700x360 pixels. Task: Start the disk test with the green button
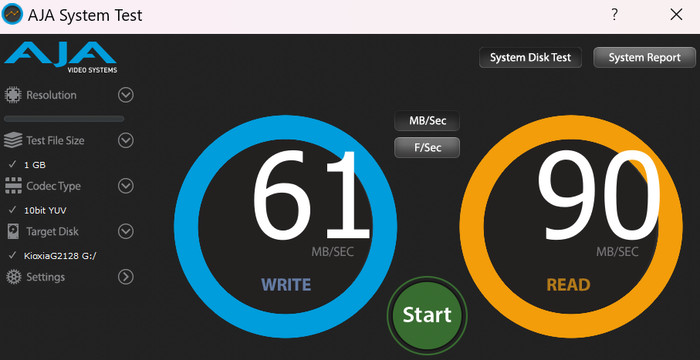pos(427,315)
